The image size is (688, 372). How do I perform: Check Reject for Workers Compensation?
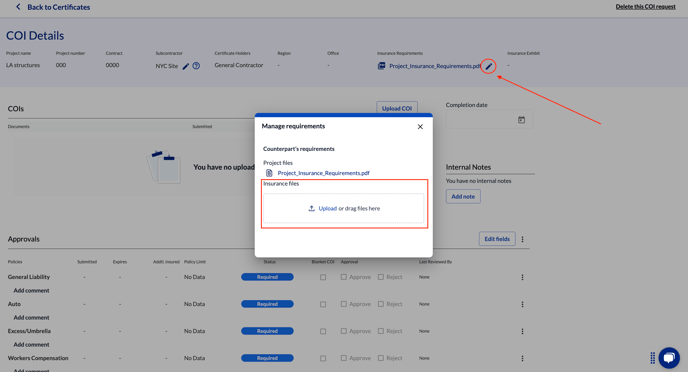click(x=381, y=358)
